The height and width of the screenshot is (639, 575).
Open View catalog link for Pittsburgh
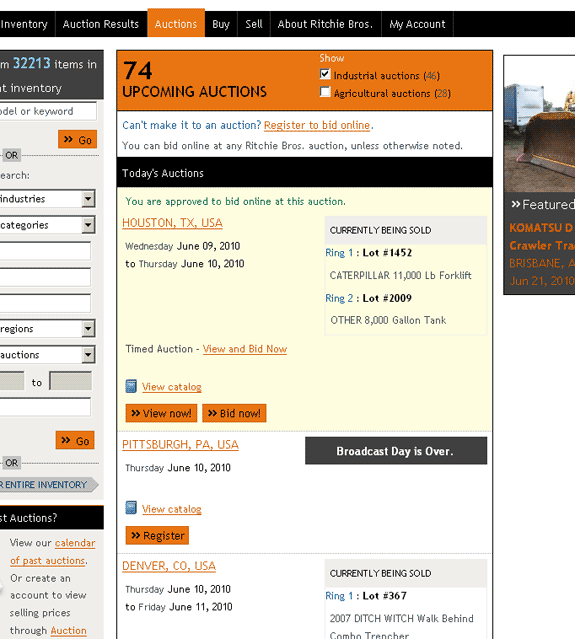pos(172,509)
